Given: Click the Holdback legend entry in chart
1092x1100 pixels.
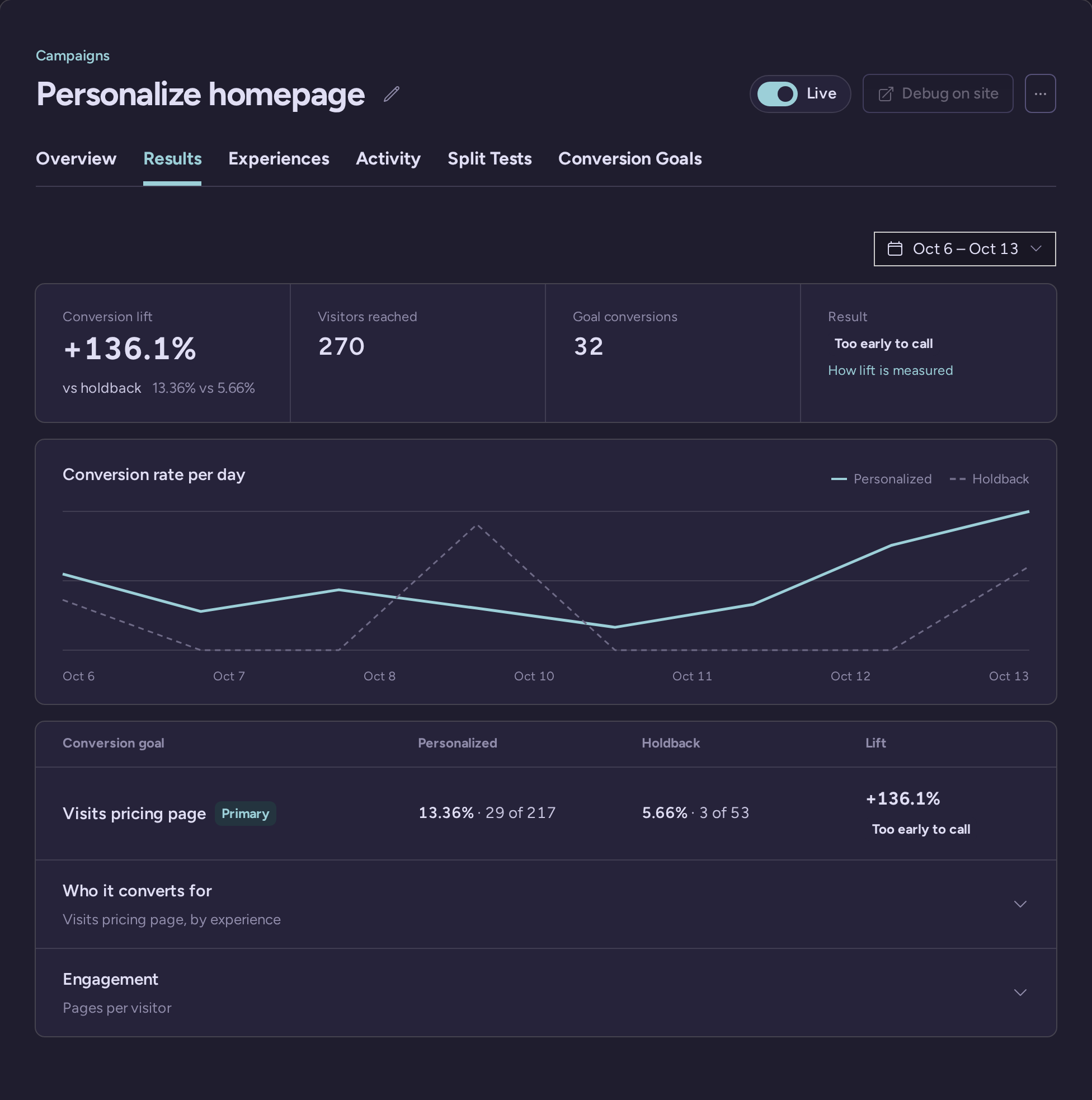Looking at the screenshot, I should click(989, 479).
